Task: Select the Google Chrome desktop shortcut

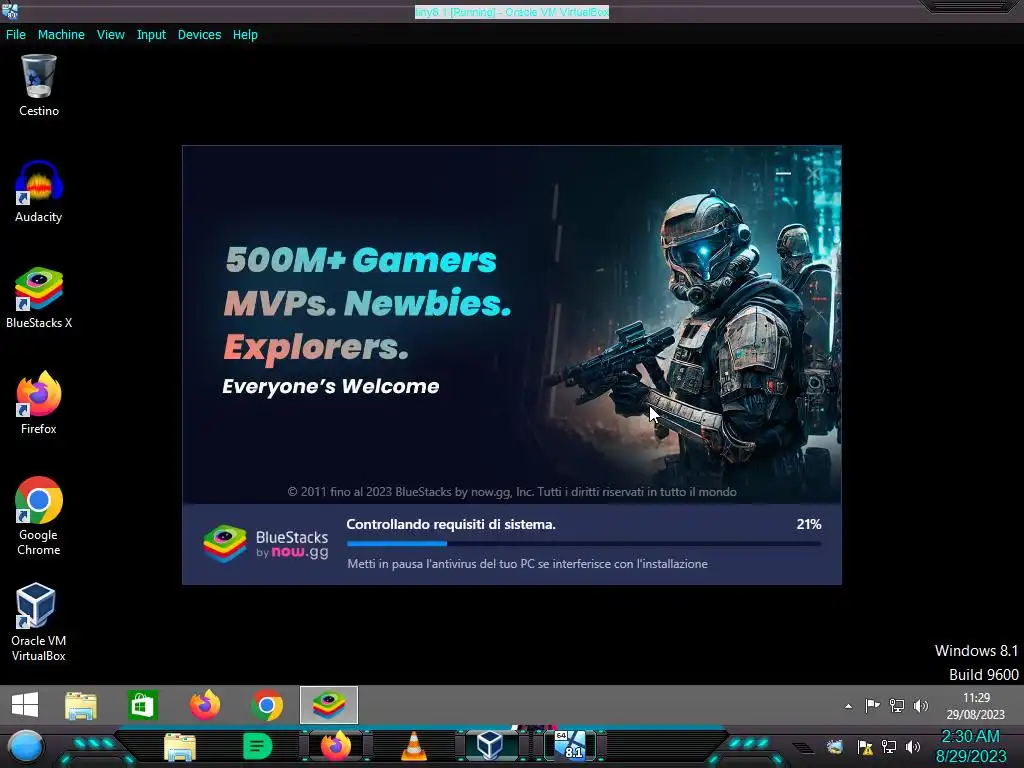Action: click(x=39, y=516)
